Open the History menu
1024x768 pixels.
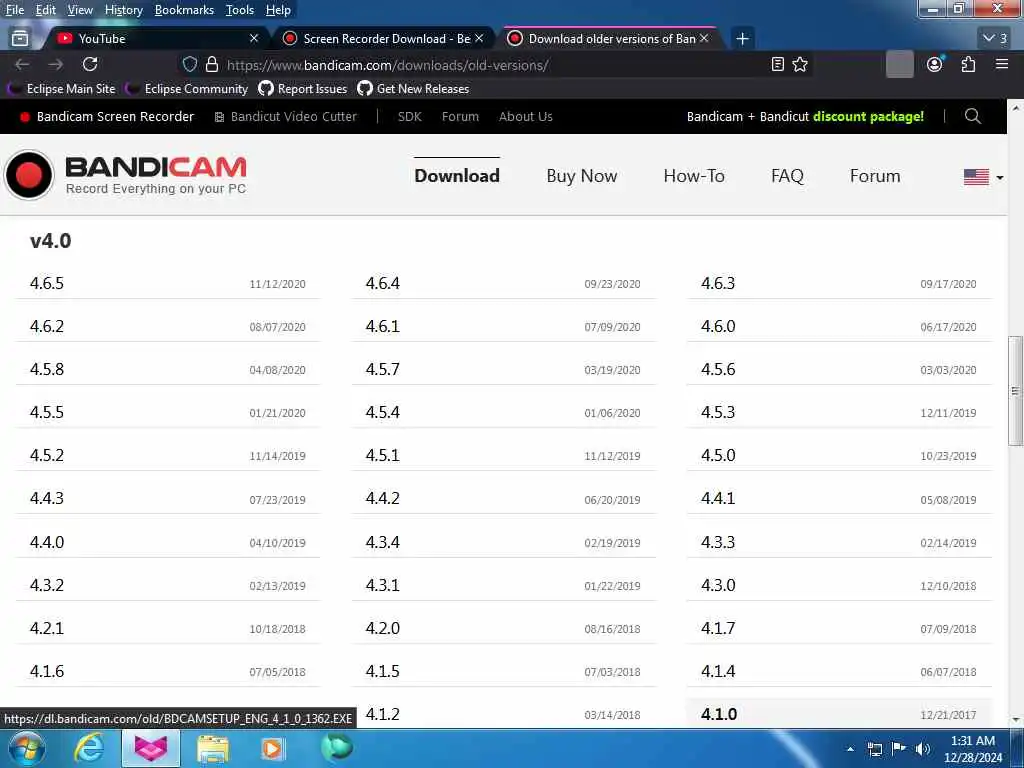(x=123, y=10)
